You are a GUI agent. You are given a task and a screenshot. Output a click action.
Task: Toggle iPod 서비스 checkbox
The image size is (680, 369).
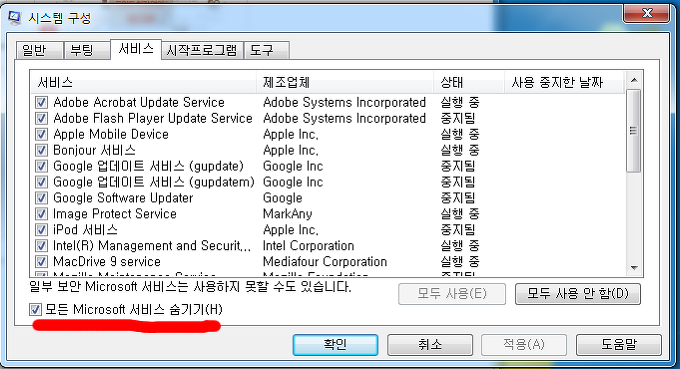(41, 230)
